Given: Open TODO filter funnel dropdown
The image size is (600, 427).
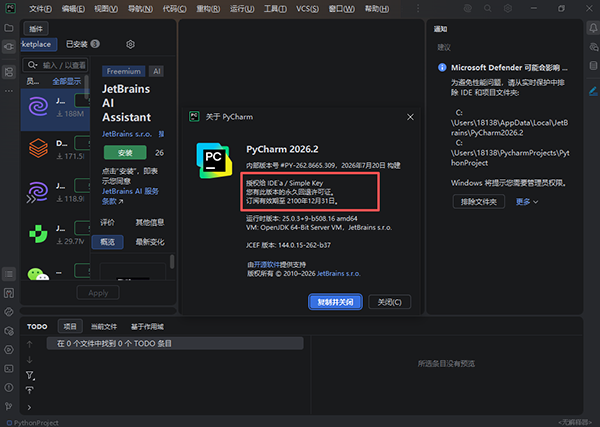Looking at the screenshot, I should pos(30,375).
